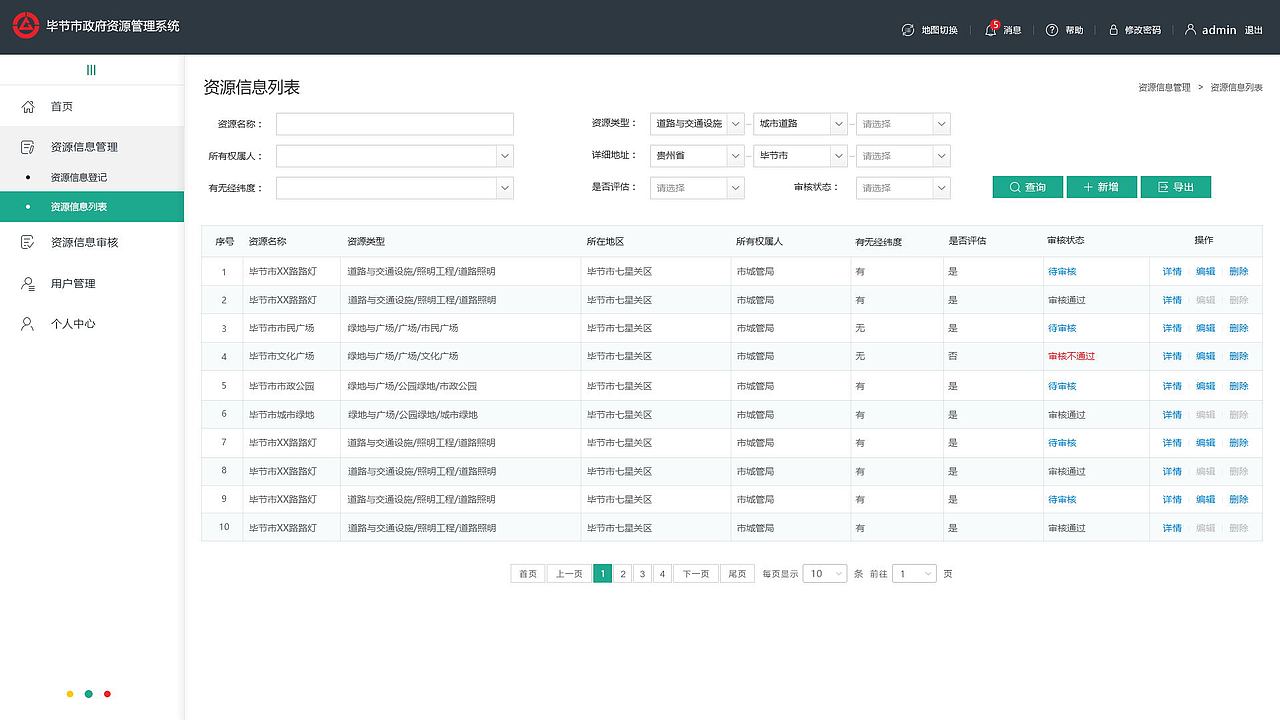
Task: Open the page size dropdown showing 10
Action: tap(825, 573)
